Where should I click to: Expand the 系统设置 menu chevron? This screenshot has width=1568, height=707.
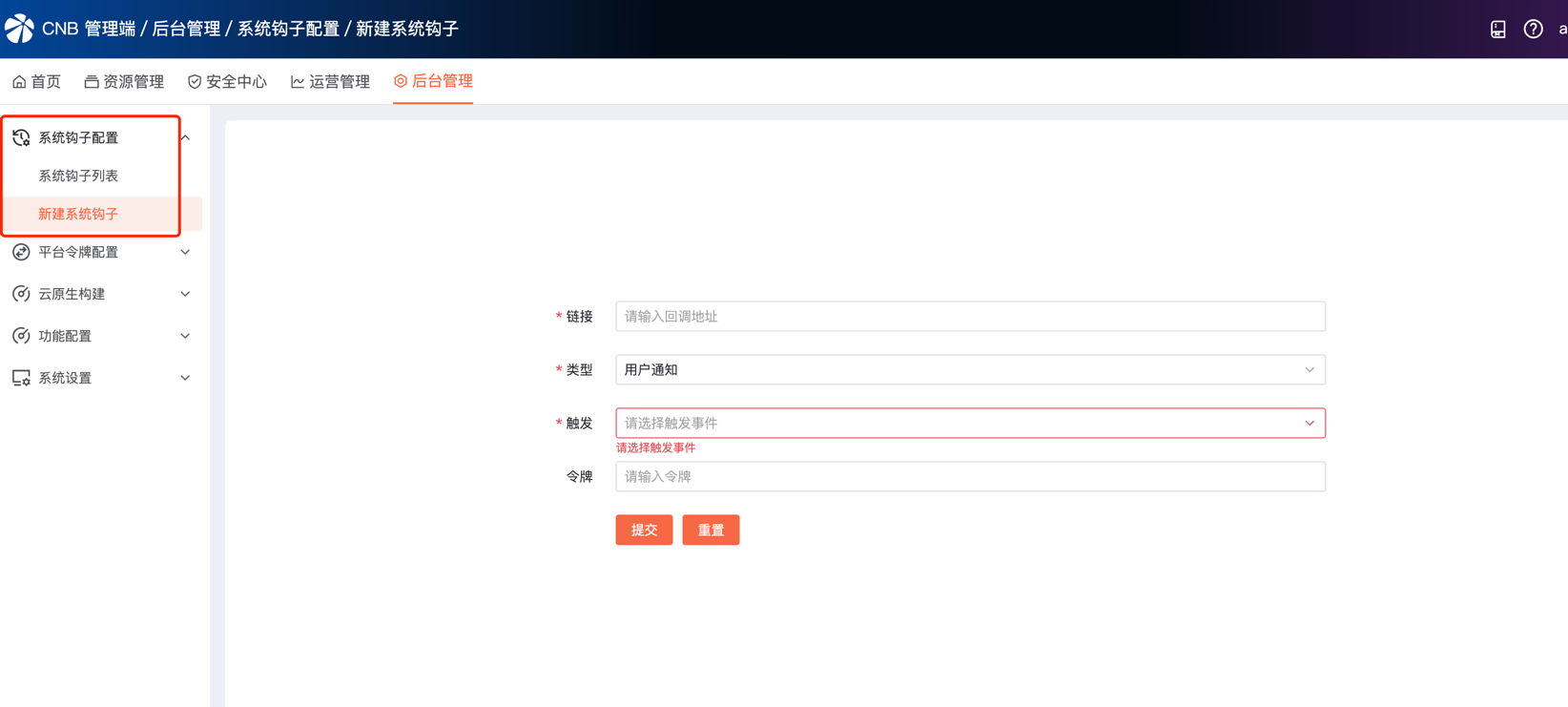coord(185,378)
